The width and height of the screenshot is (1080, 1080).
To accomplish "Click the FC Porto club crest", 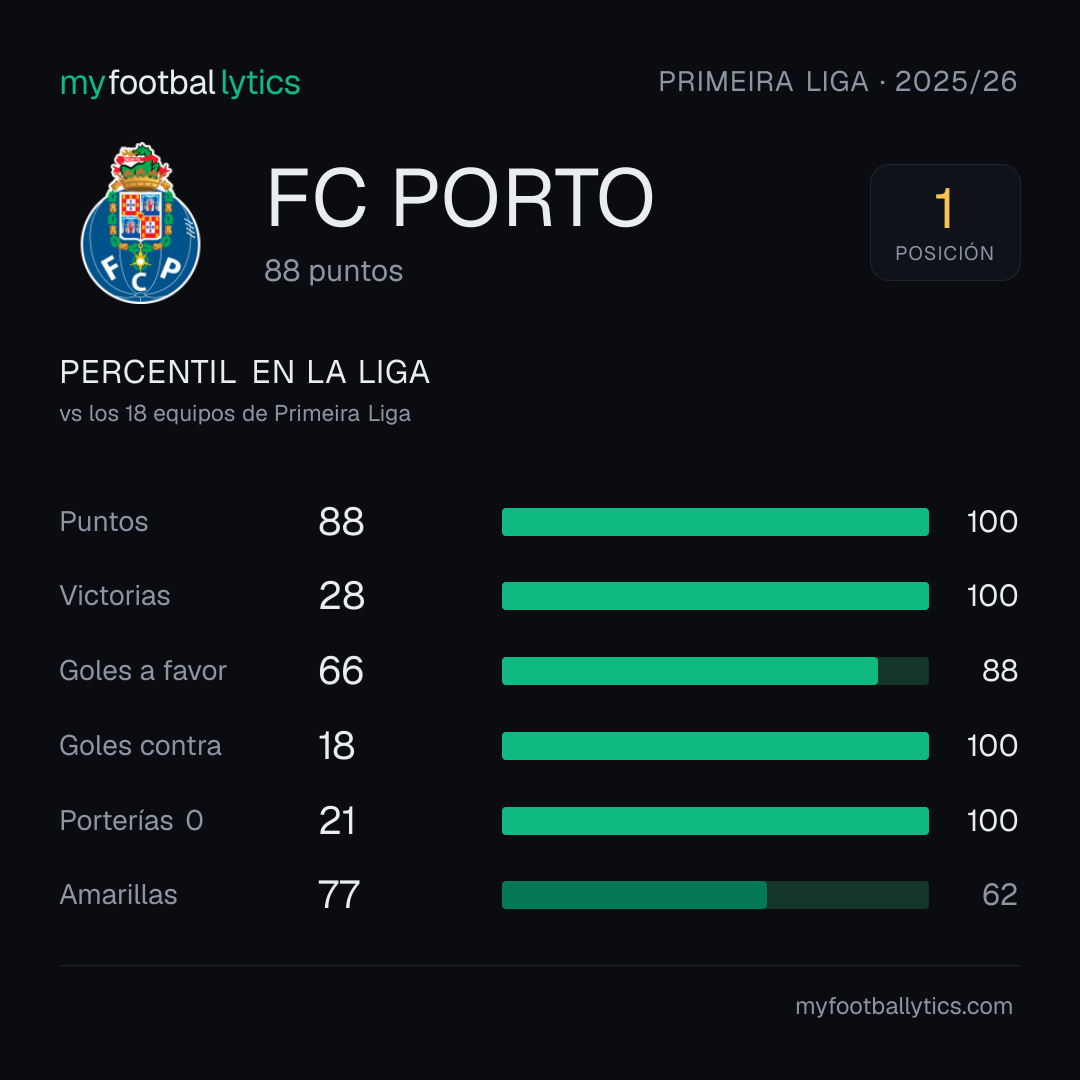I will (x=141, y=223).
